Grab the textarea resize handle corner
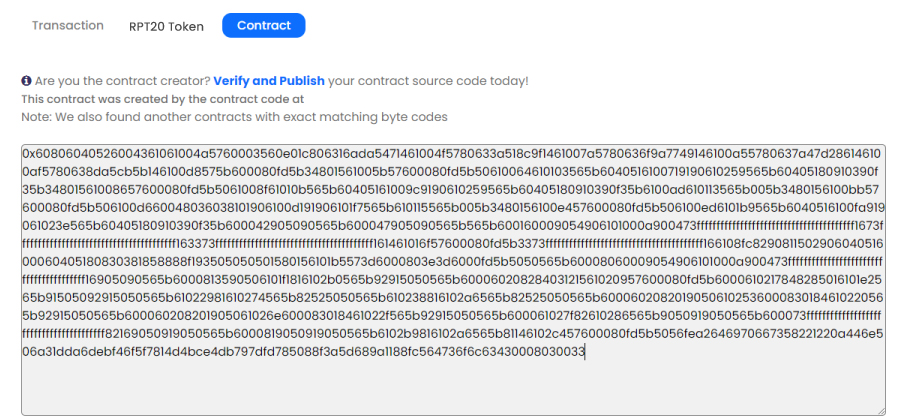This screenshot has width=904, height=420. (880, 410)
